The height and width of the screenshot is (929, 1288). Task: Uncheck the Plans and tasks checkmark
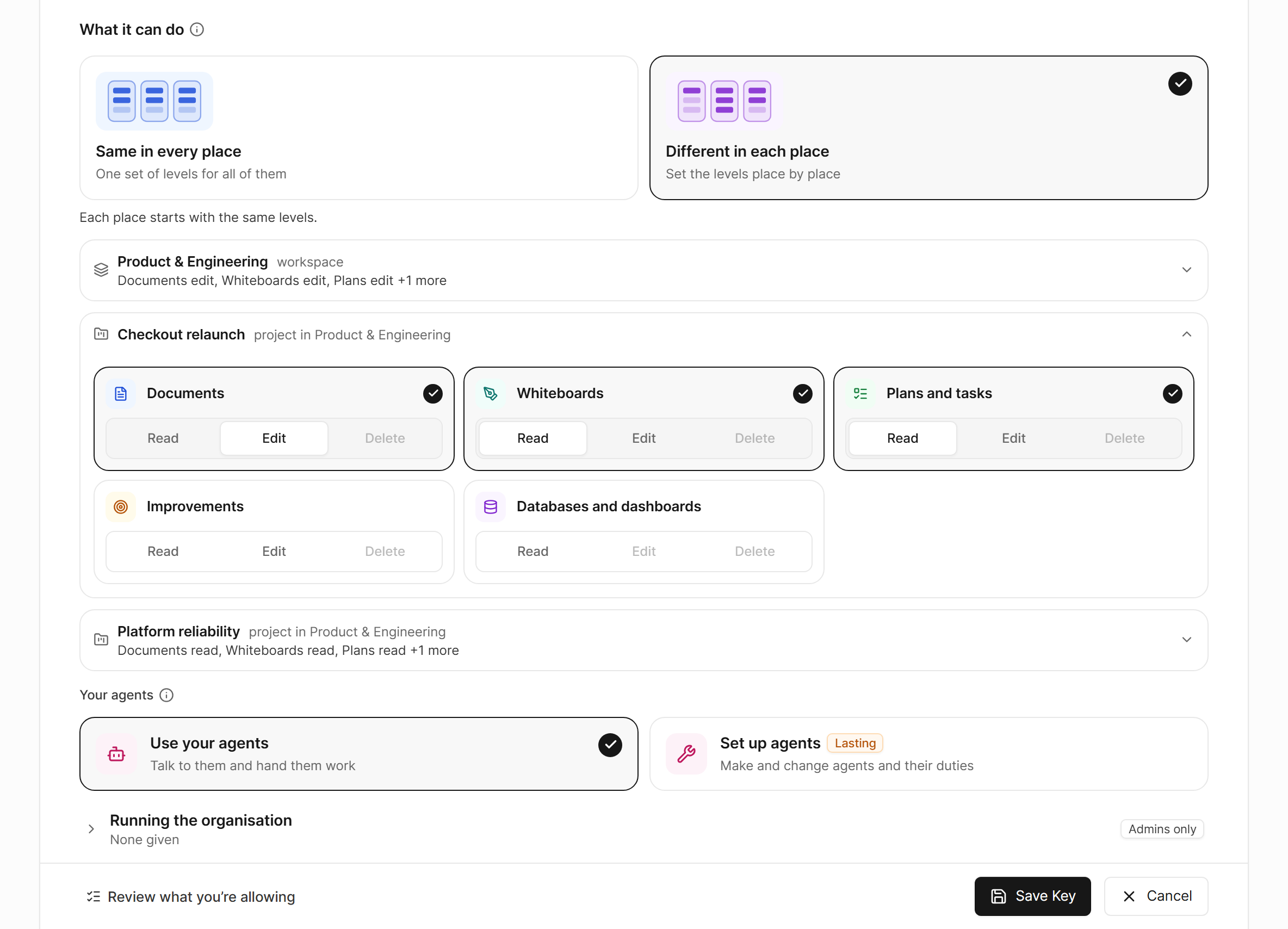click(x=1172, y=393)
